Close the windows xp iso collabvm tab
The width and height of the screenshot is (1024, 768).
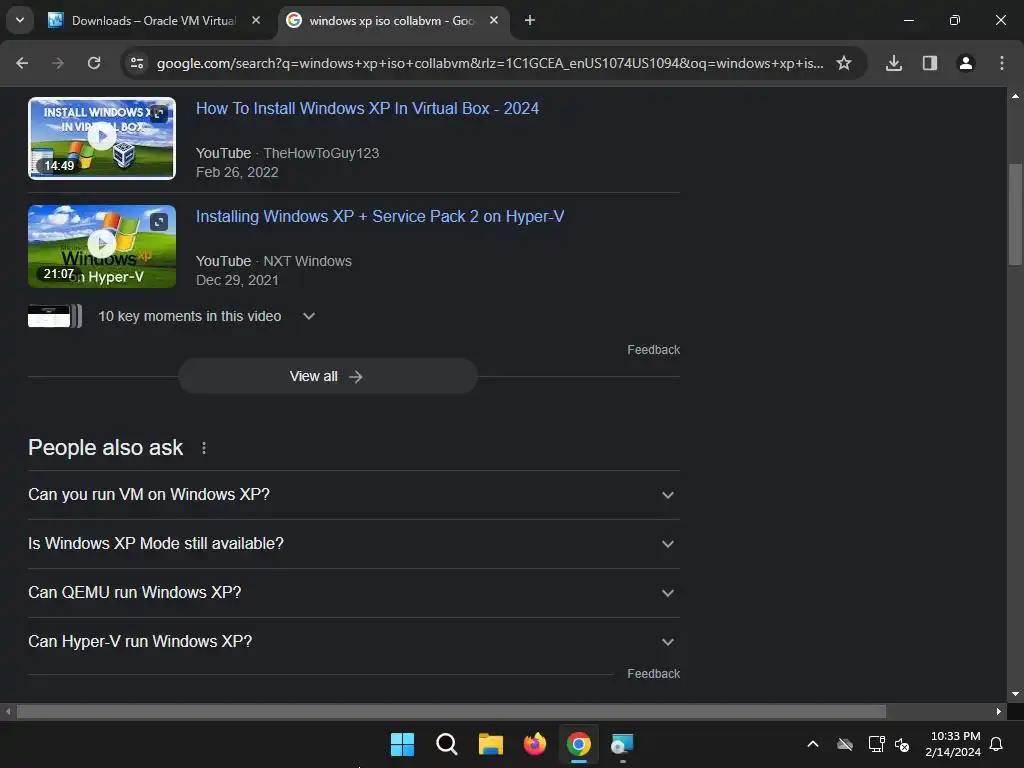(x=494, y=20)
